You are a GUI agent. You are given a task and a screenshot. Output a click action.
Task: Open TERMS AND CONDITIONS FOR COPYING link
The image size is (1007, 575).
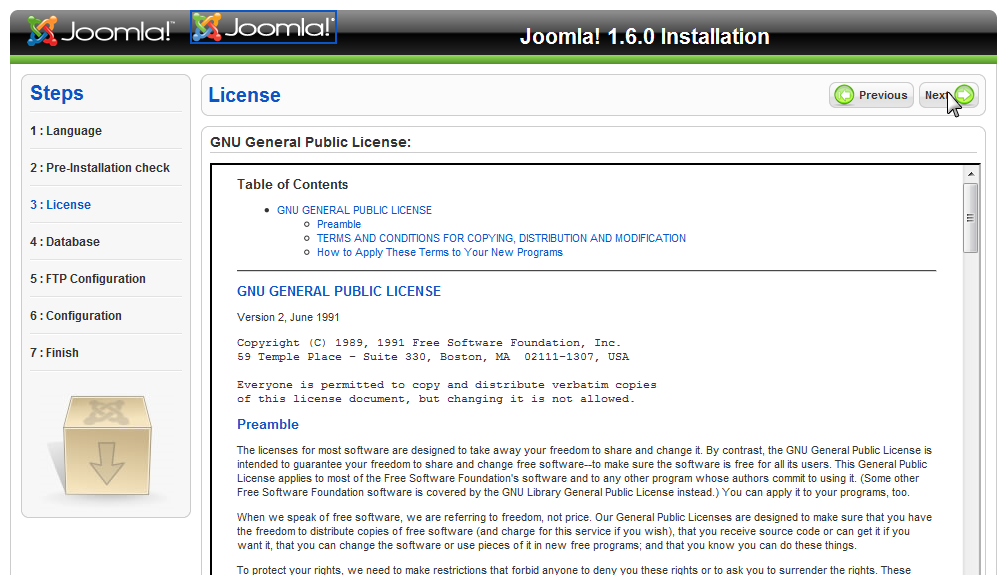(x=501, y=238)
